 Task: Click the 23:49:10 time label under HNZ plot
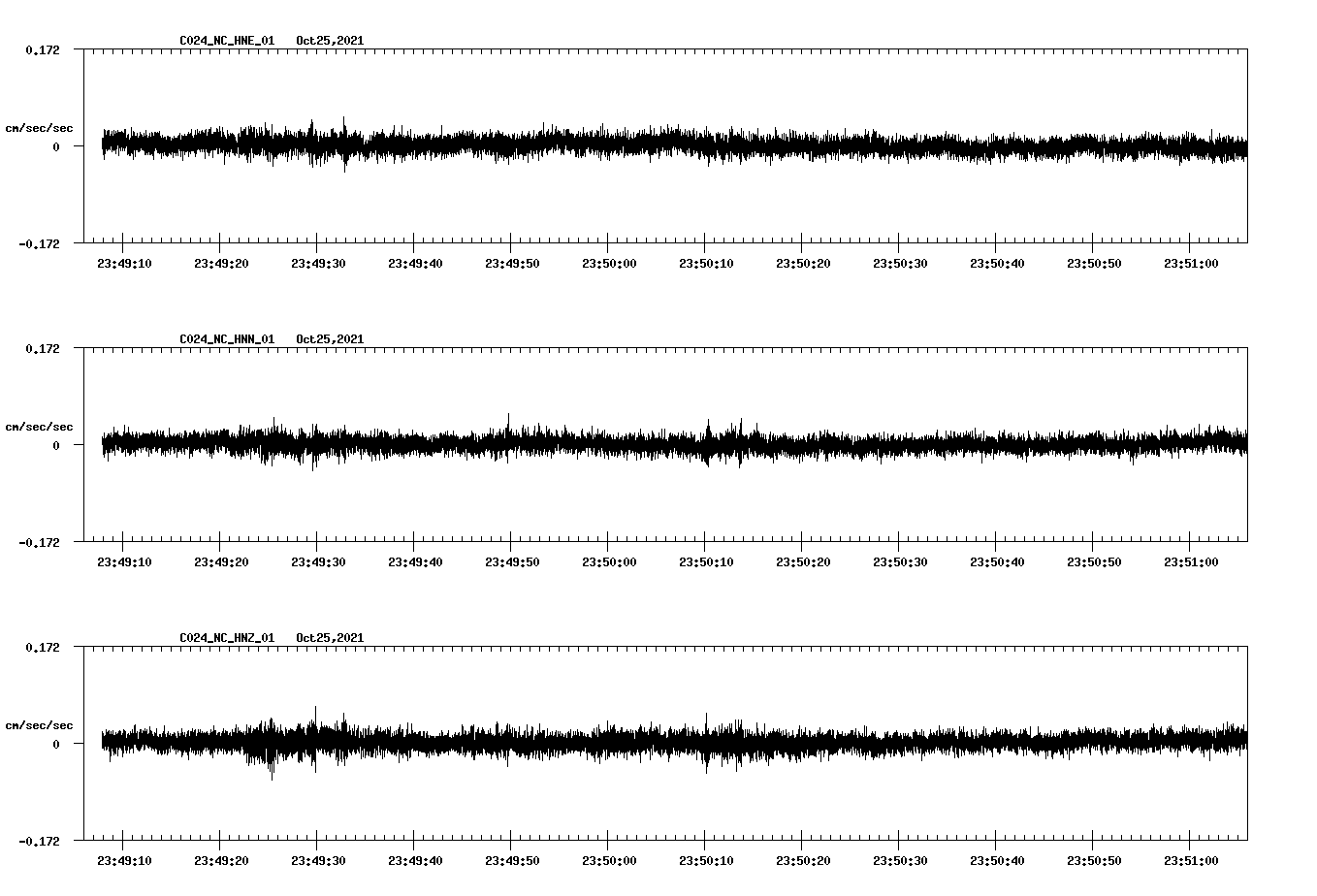click(123, 860)
